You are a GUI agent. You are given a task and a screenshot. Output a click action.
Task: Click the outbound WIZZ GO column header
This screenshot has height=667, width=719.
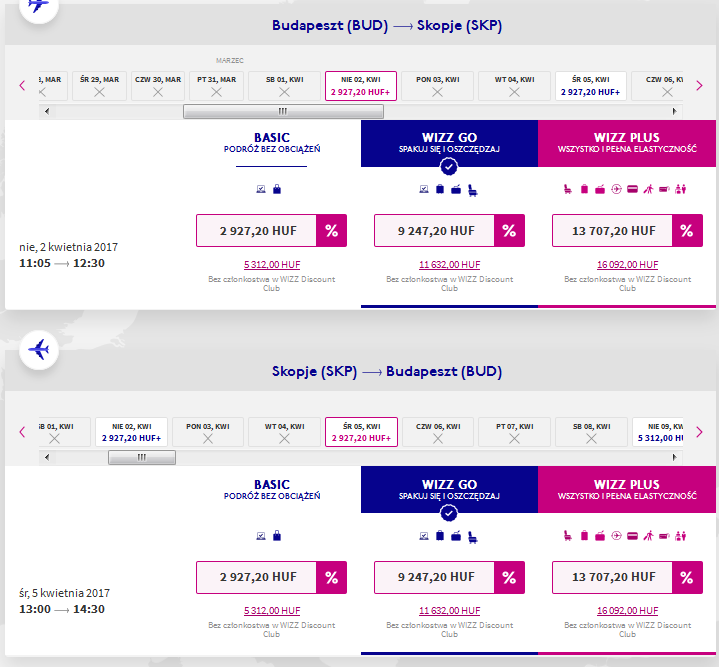pyautogui.click(x=449, y=143)
